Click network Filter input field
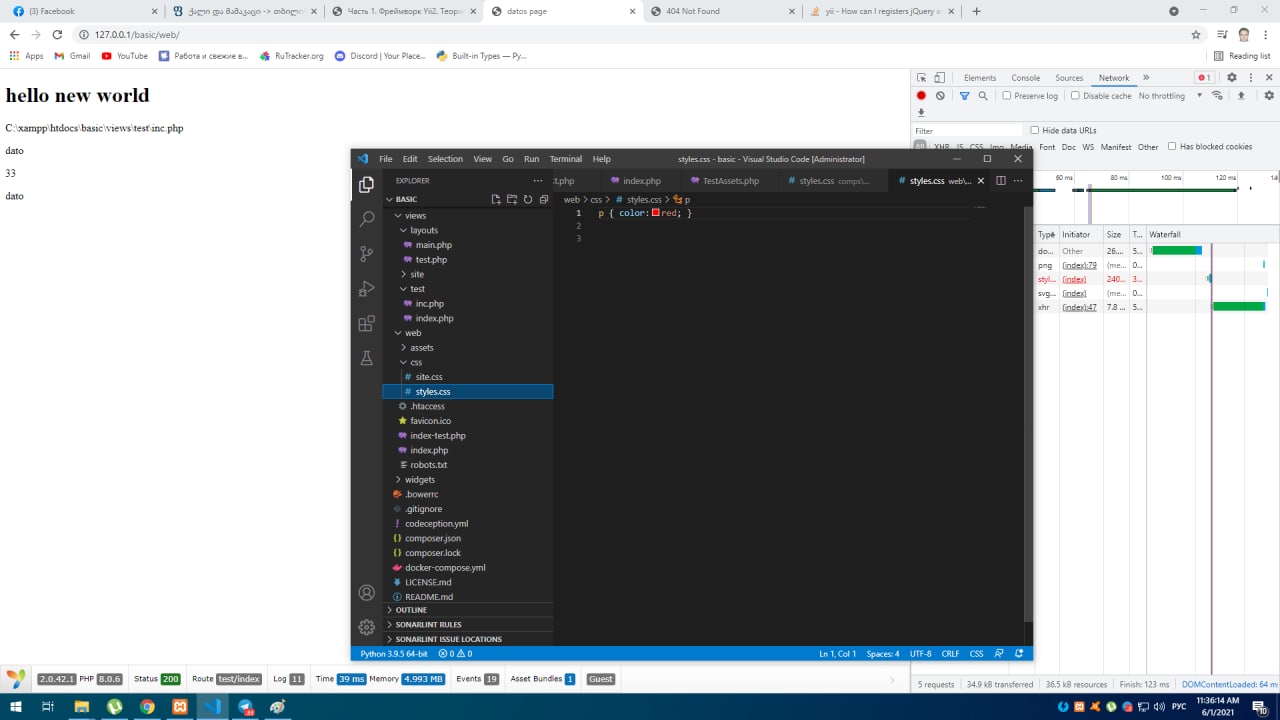This screenshot has width=1280, height=720. [968, 130]
